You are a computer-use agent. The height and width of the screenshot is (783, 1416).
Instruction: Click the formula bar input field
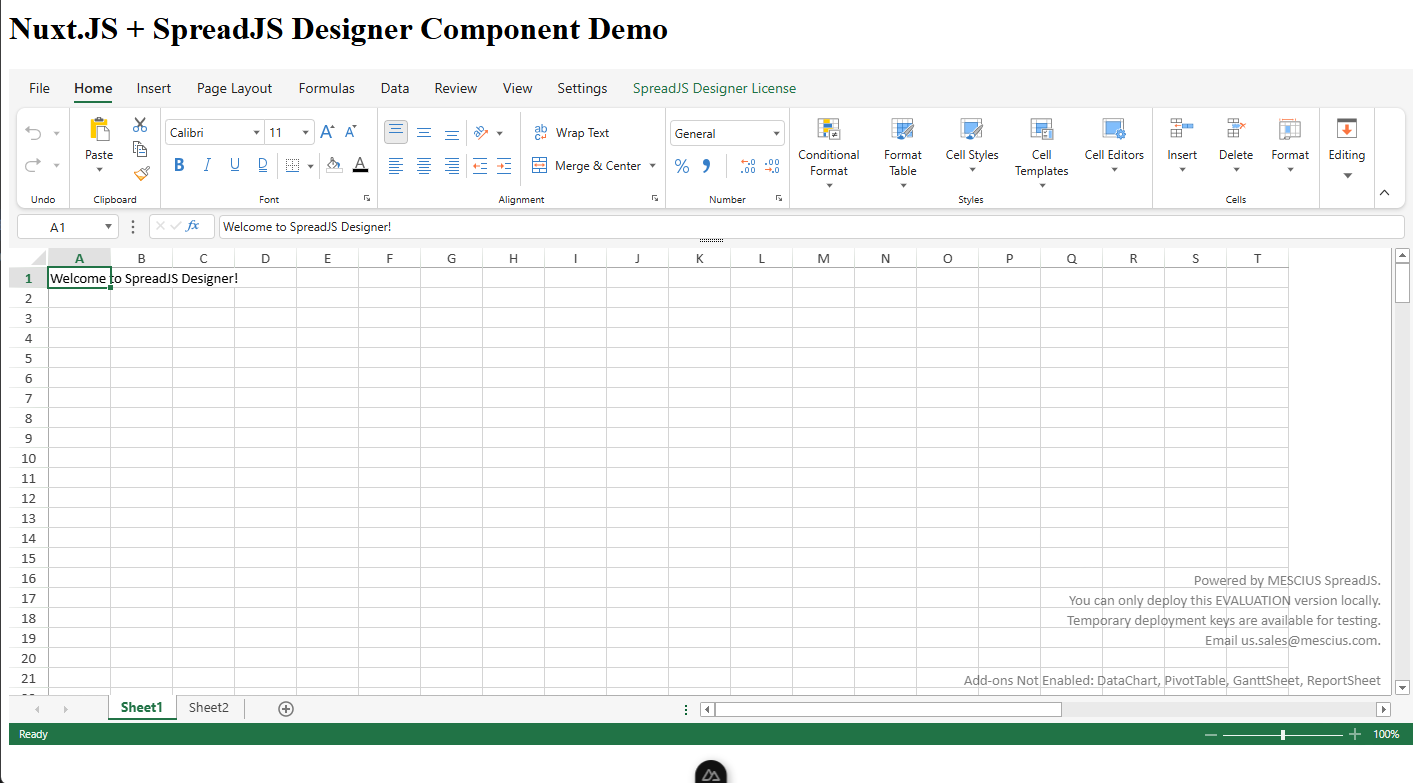[811, 227]
